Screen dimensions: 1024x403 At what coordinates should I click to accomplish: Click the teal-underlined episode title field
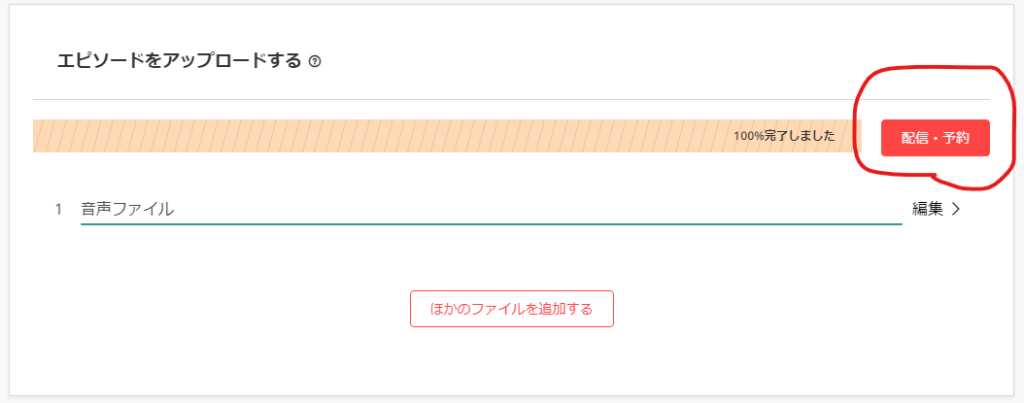(491, 210)
